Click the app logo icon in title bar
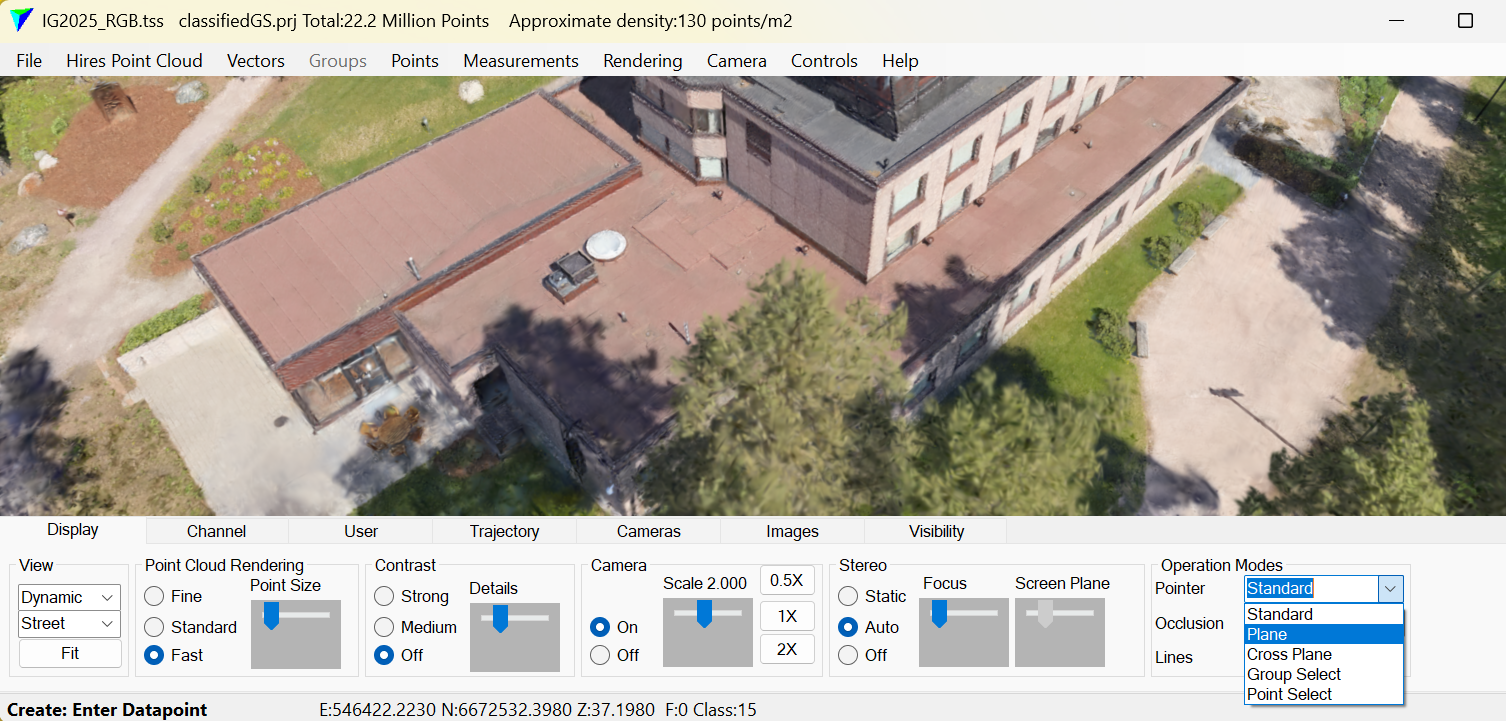The image size is (1506, 721). (x=20, y=21)
